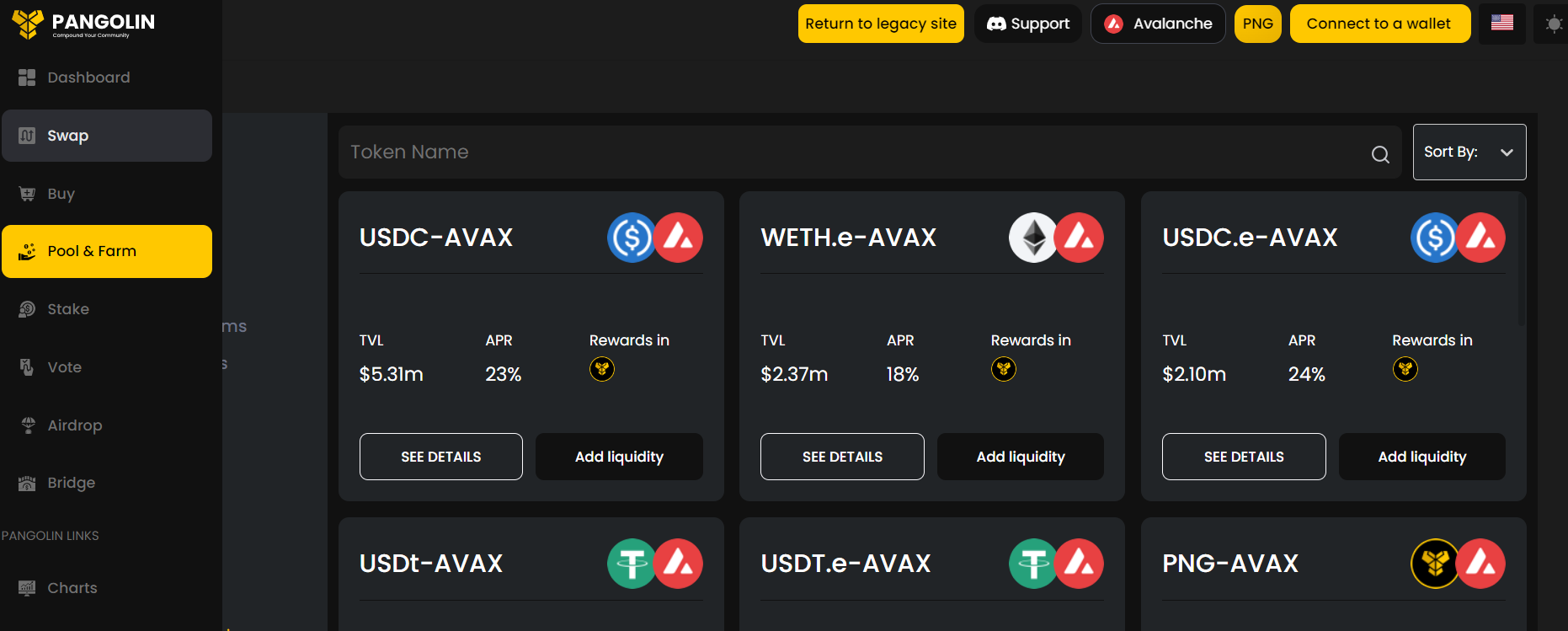This screenshot has height=631, width=1568.
Task: Open the Avalanche network selector
Action: [x=1158, y=24]
